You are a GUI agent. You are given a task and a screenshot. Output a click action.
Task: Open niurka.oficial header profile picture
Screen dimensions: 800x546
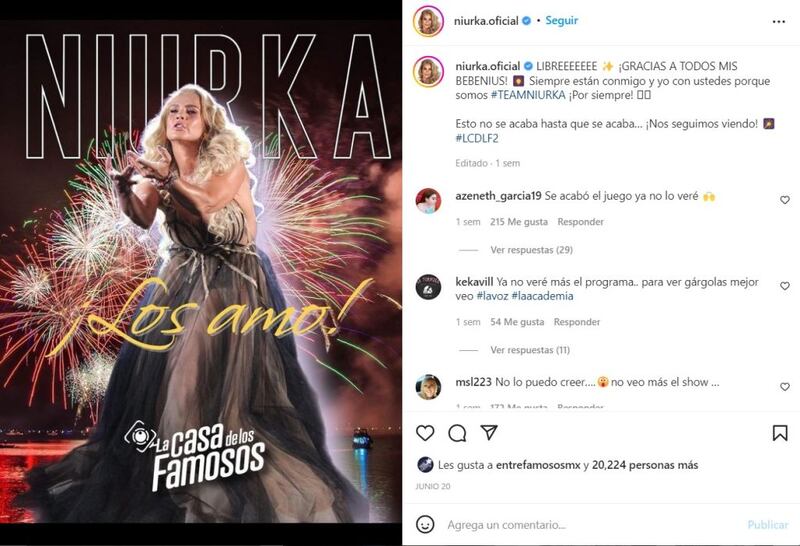coord(428,21)
